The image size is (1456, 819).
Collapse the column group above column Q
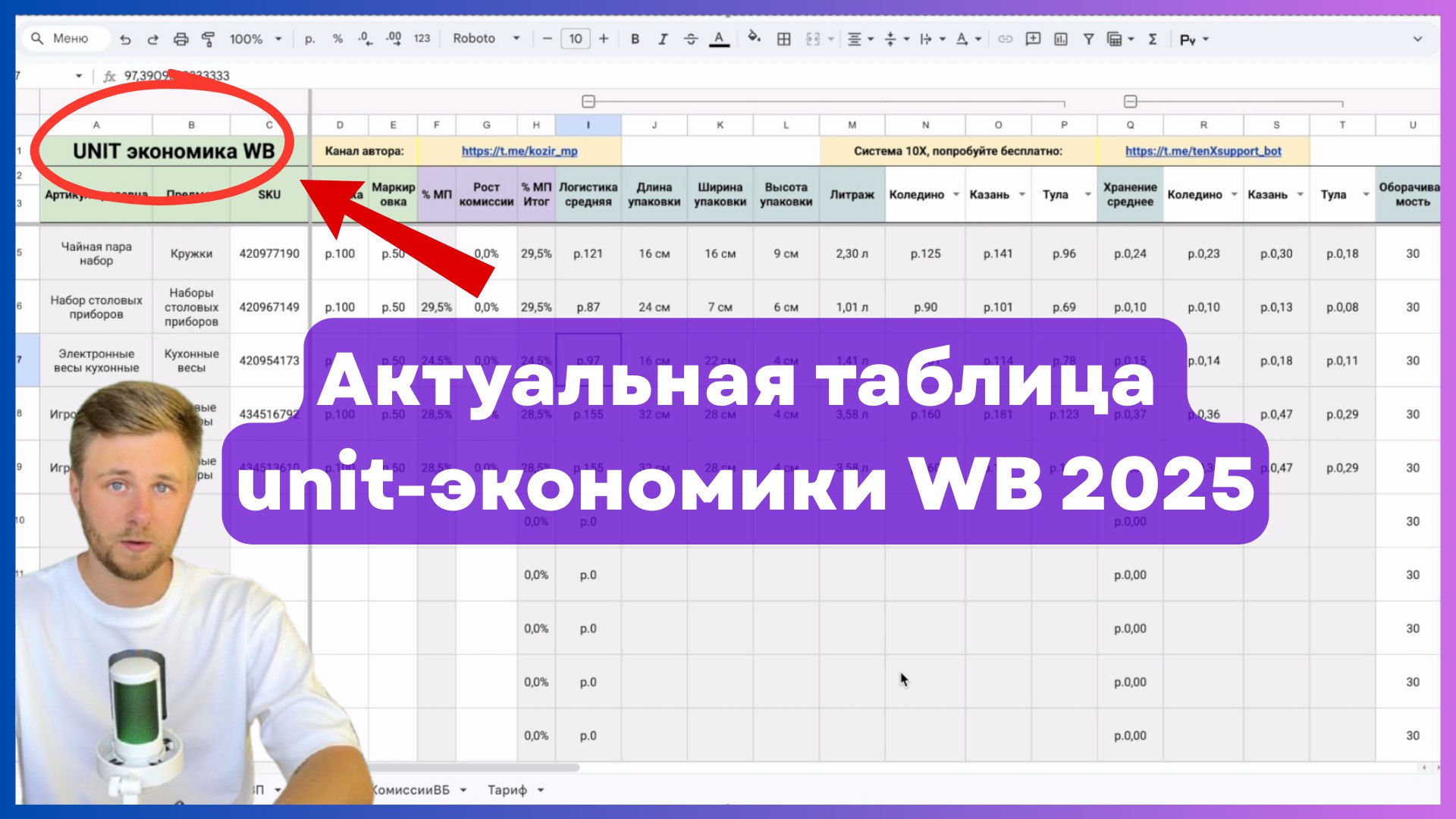pos(1131,102)
